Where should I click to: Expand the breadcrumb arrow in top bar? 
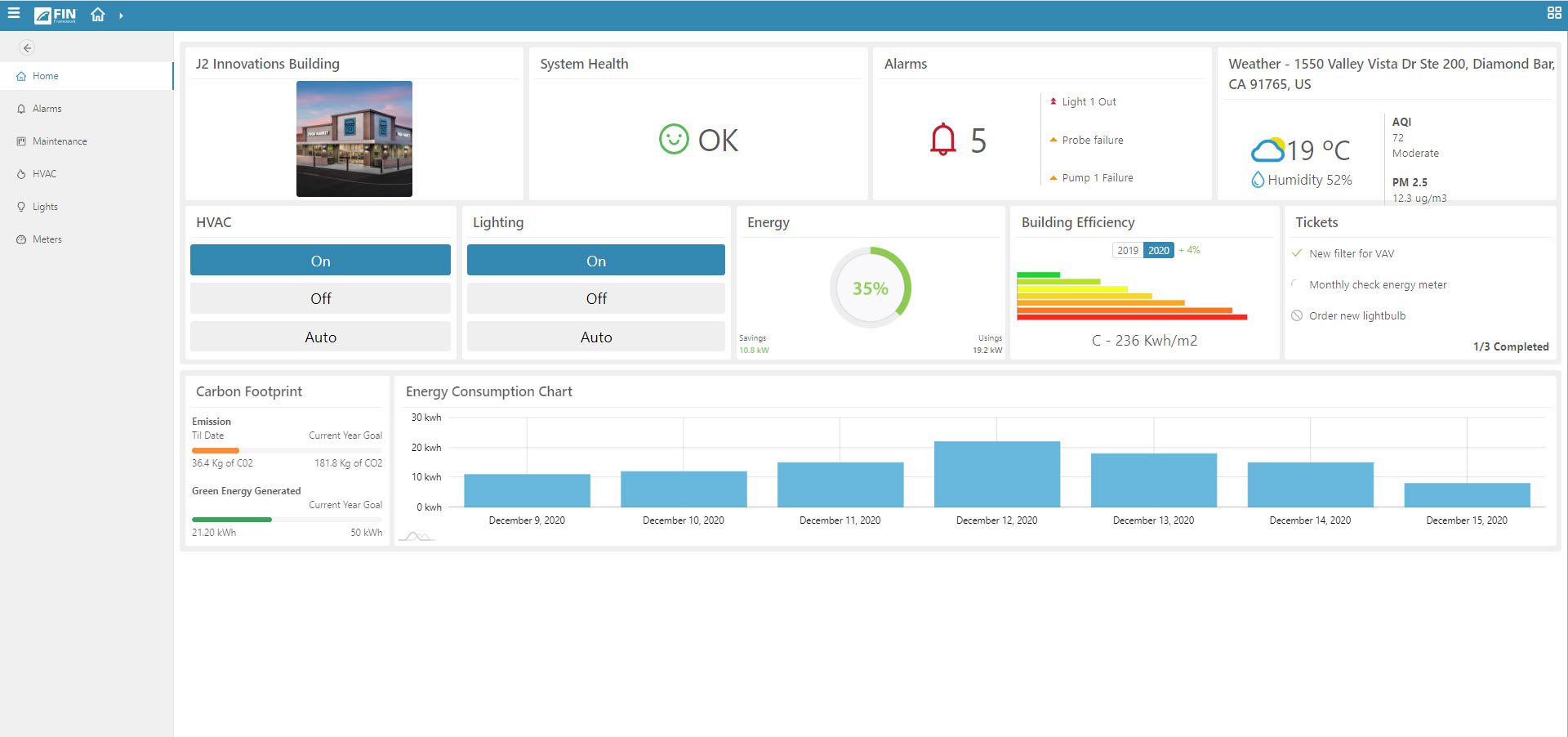(121, 14)
